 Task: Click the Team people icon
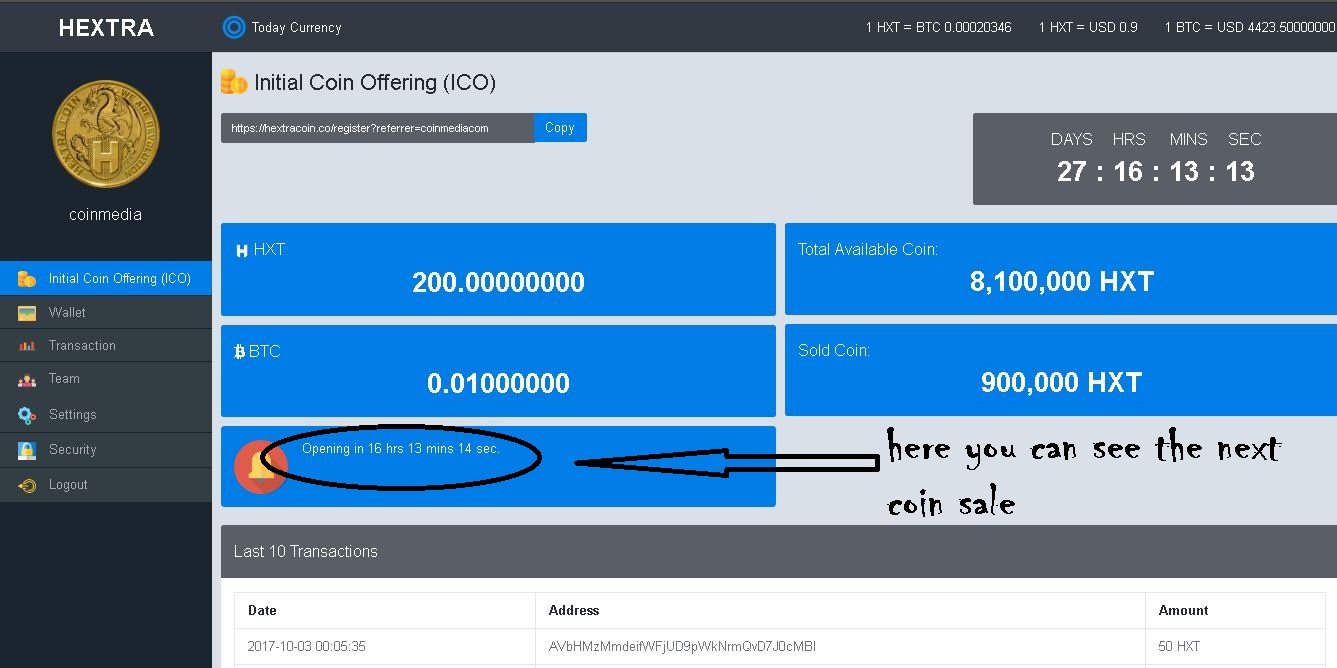27,379
